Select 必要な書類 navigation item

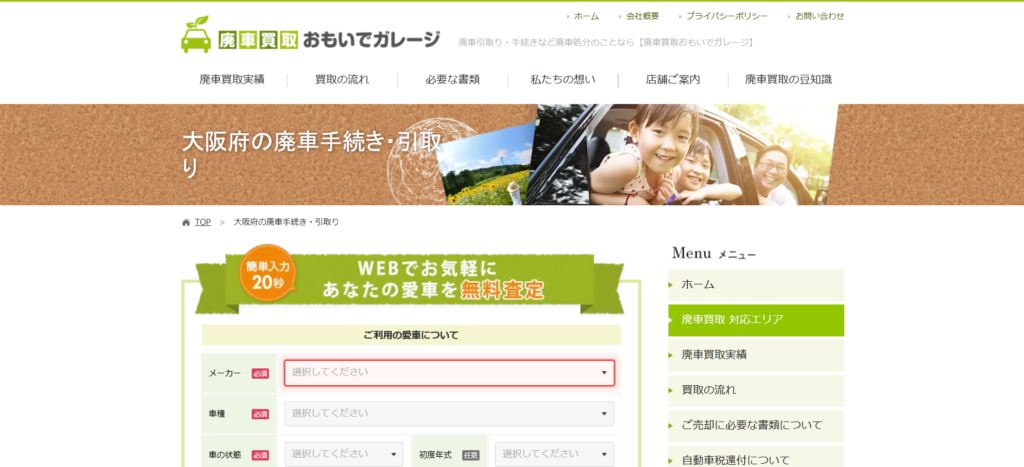pyautogui.click(x=452, y=79)
